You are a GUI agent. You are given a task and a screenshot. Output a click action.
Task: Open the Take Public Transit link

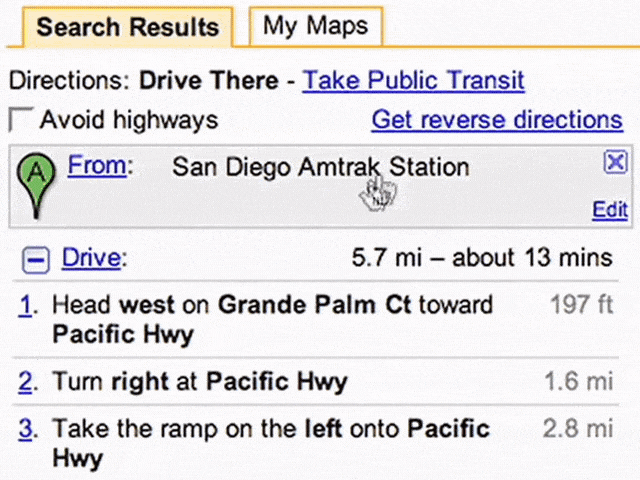(413, 80)
